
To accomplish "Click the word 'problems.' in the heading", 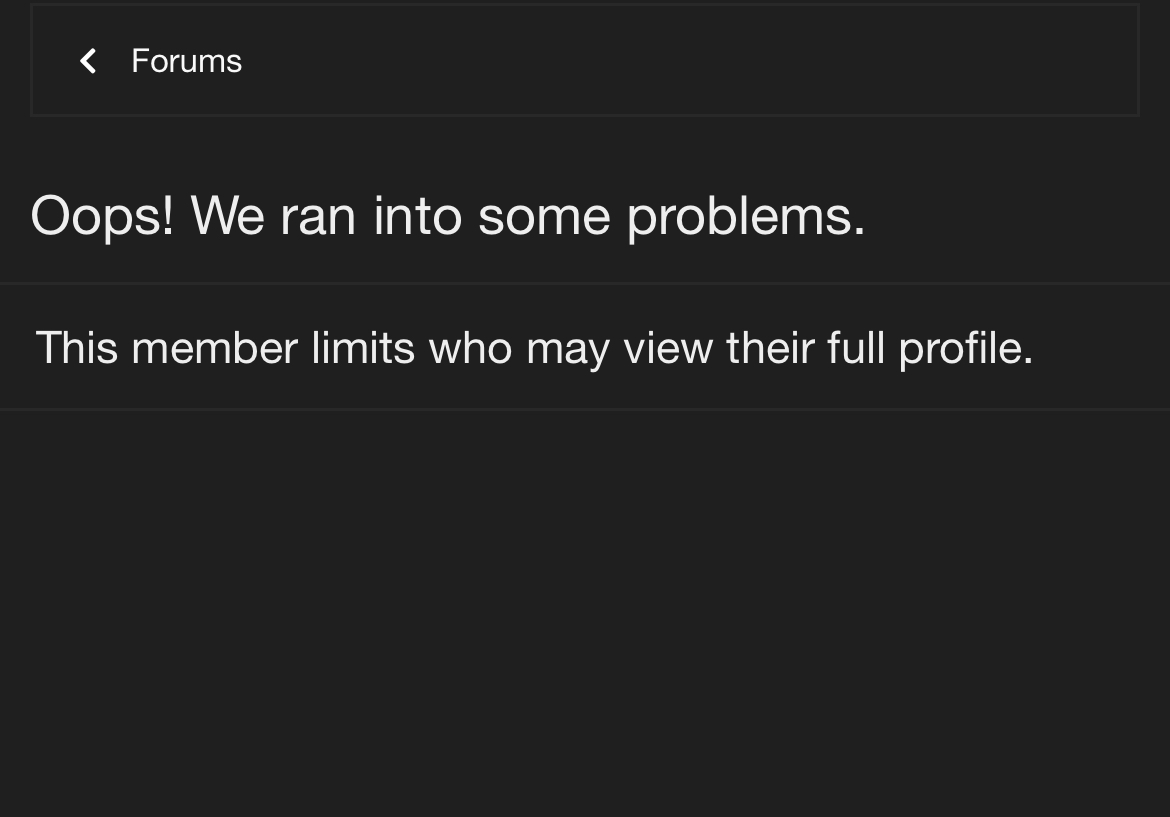I will pyautogui.click(x=746, y=218).
